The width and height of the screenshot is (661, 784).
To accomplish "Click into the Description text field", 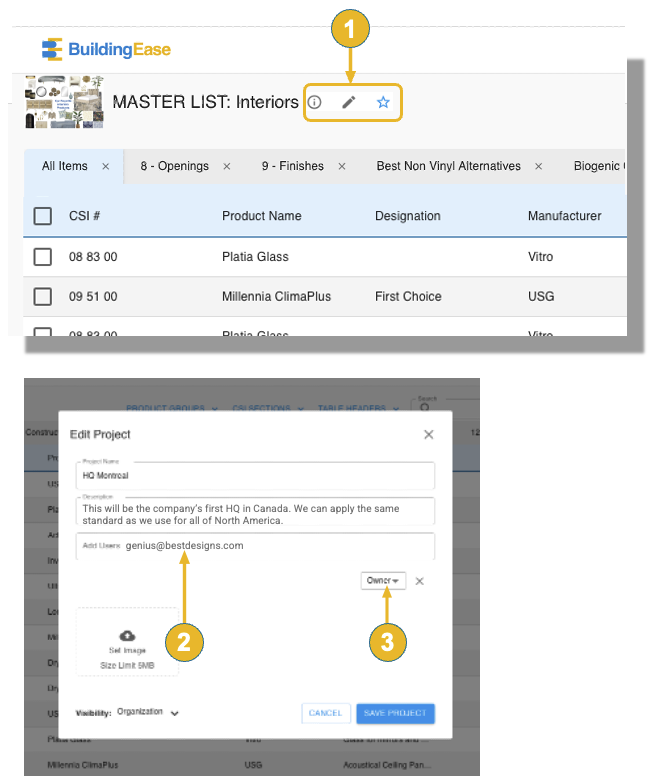I will [255, 512].
